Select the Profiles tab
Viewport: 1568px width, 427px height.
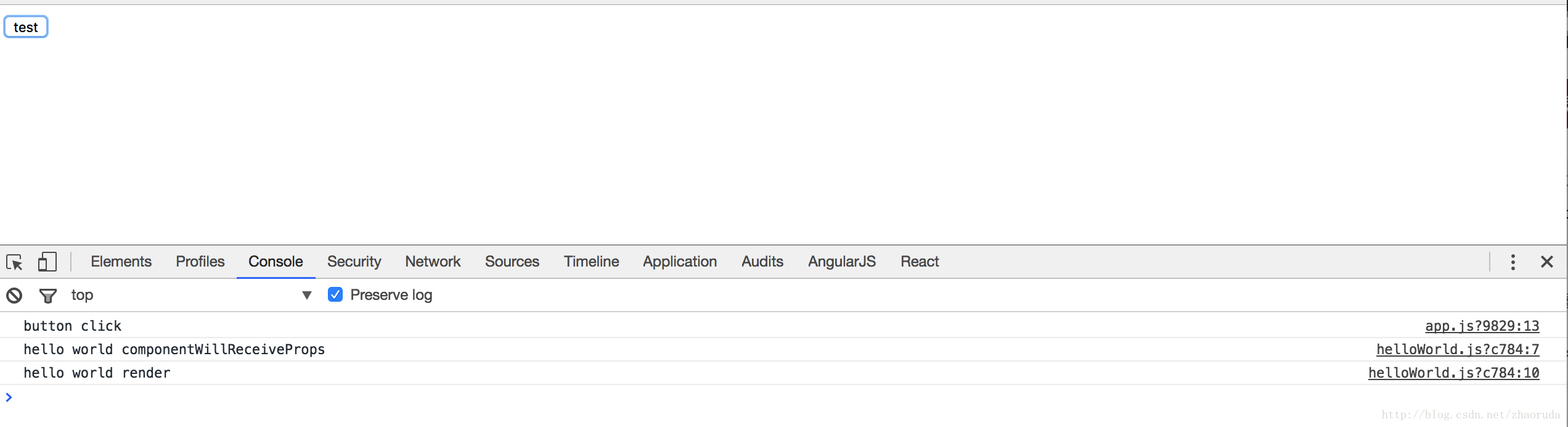[200, 262]
